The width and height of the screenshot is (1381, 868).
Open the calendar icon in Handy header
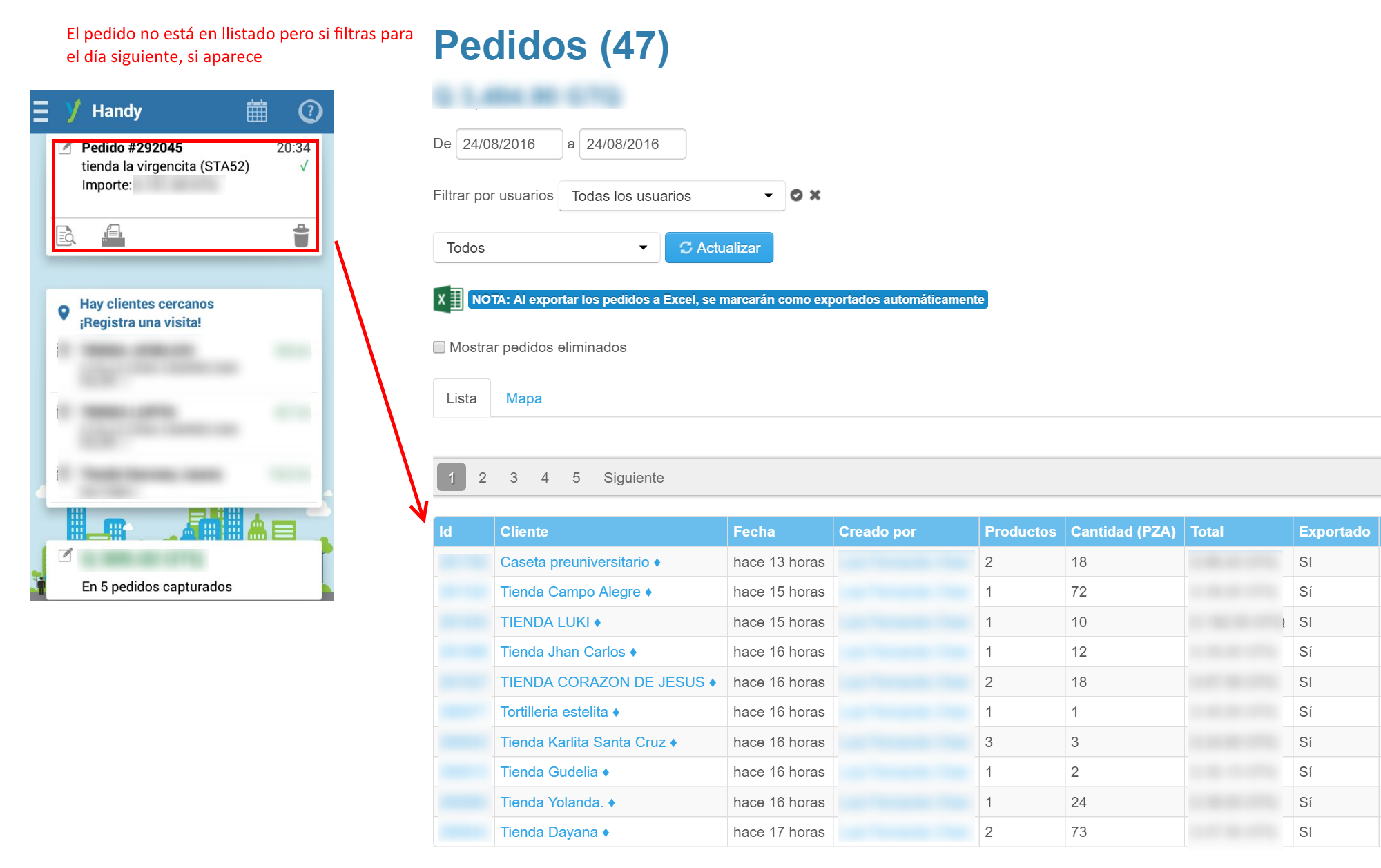tap(257, 111)
